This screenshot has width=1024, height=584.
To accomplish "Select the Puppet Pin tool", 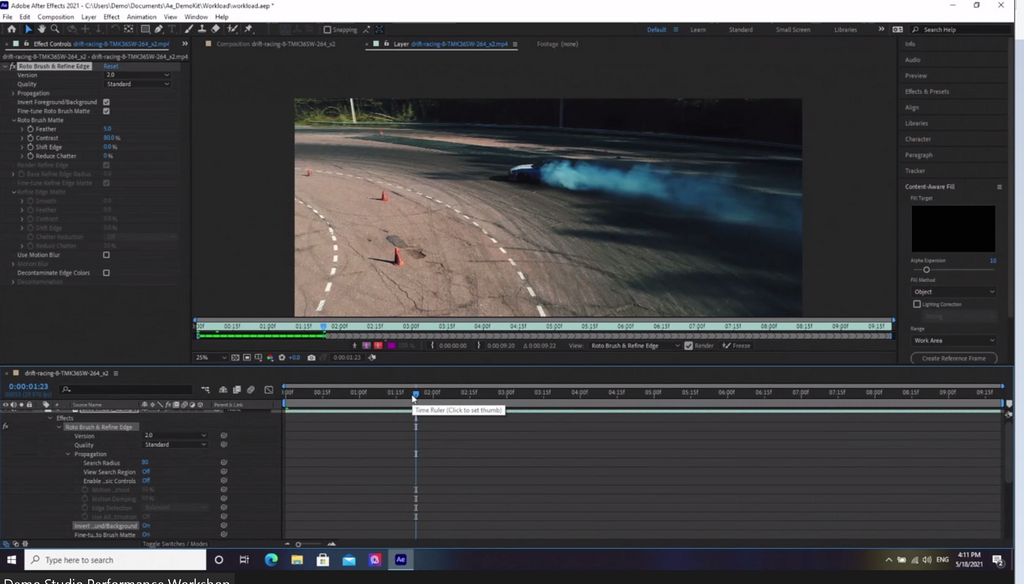I will pos(248,29).
